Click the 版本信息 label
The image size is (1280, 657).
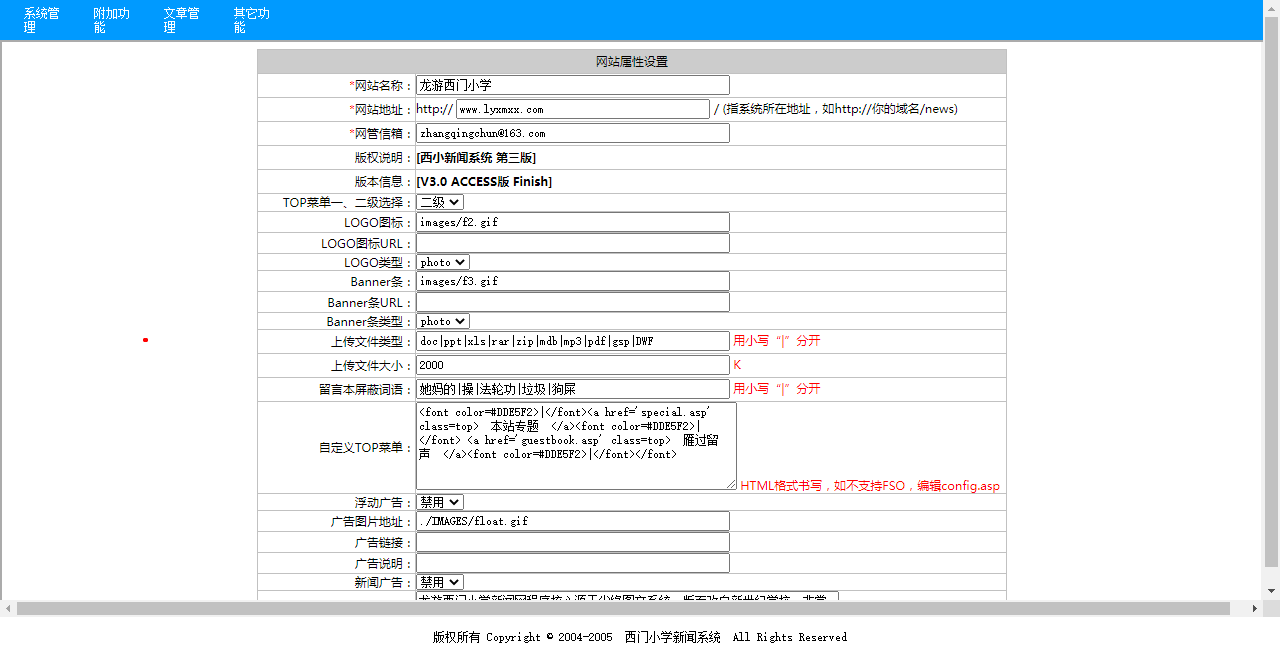tap(384, 181)
